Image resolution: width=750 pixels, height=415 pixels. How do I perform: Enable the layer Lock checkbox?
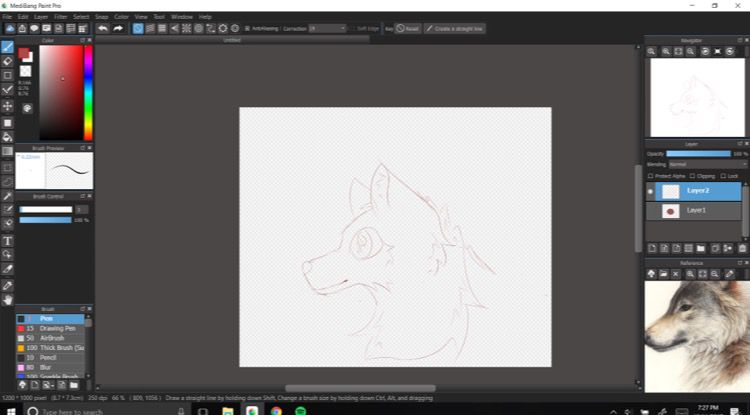tap(723, 176)
